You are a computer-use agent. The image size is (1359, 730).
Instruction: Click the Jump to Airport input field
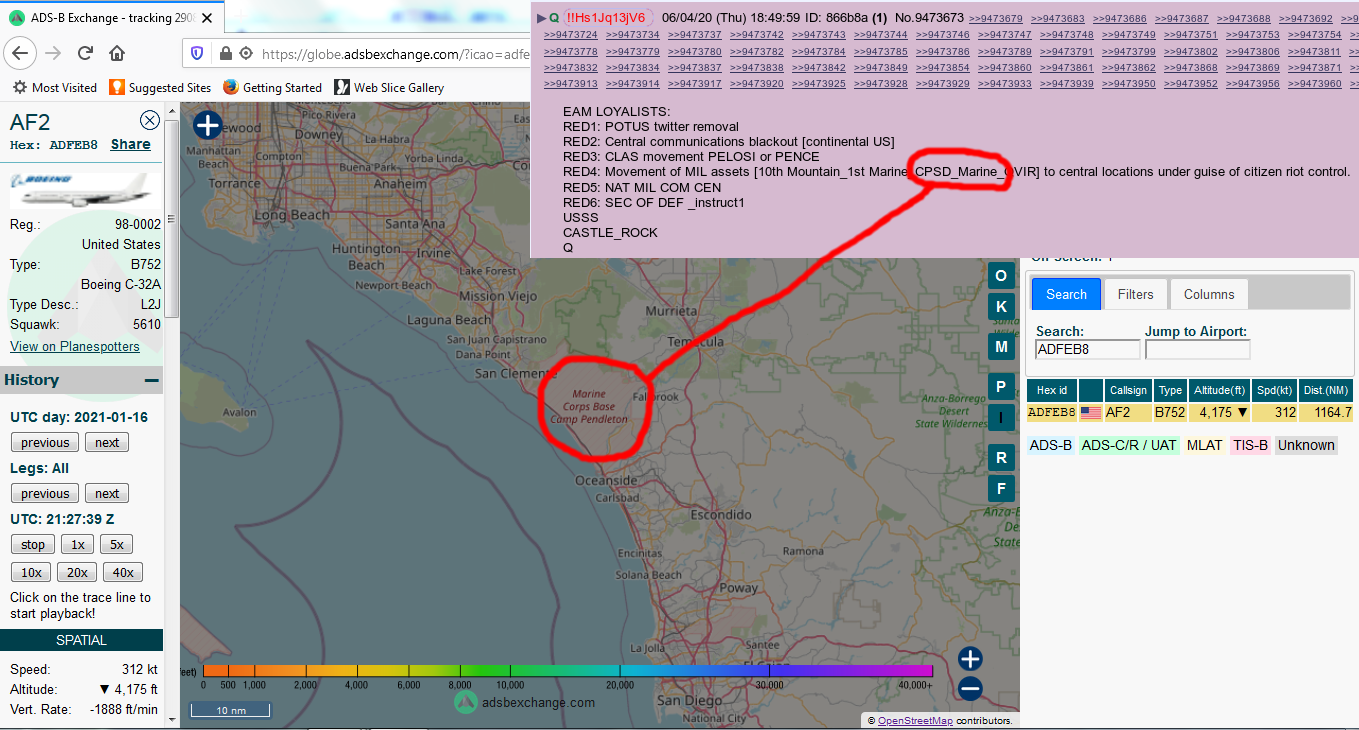pyautogui.click(x=1197, y=349)
